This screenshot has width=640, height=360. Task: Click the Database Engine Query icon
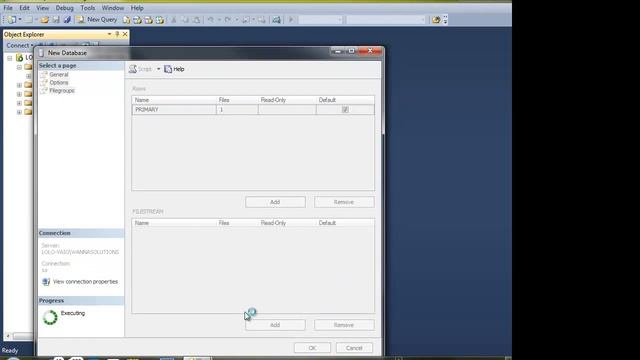click(127, 20)
